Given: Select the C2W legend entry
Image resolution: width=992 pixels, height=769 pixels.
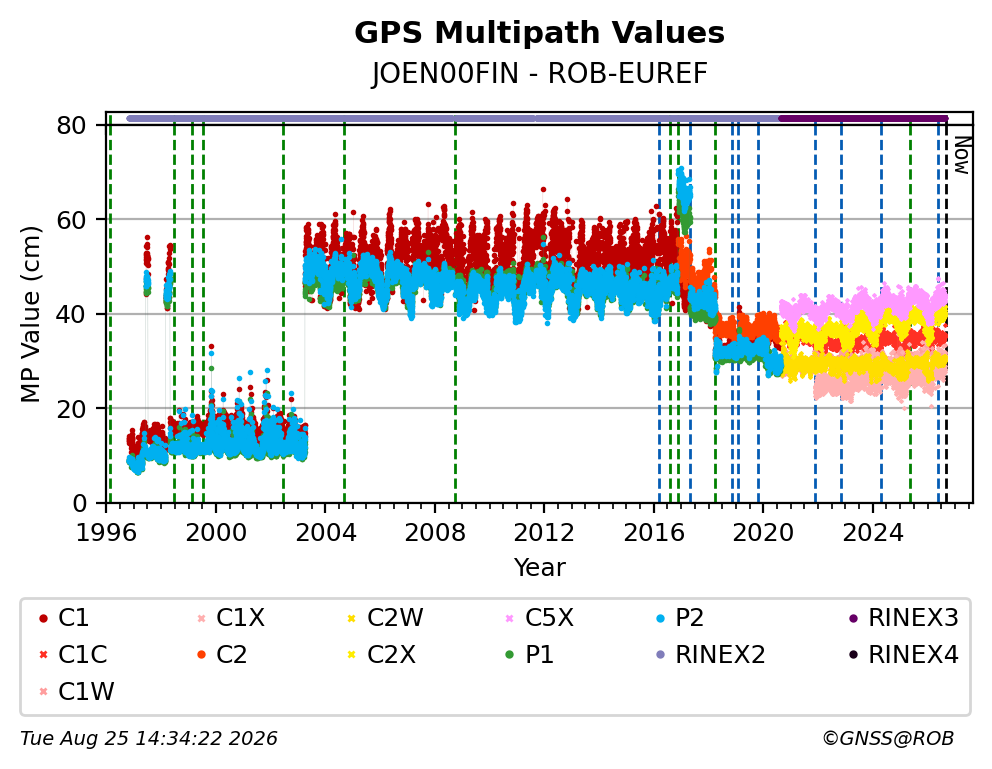Looking at the screenshot, I should pyautogui.click(x=387, y=618).
